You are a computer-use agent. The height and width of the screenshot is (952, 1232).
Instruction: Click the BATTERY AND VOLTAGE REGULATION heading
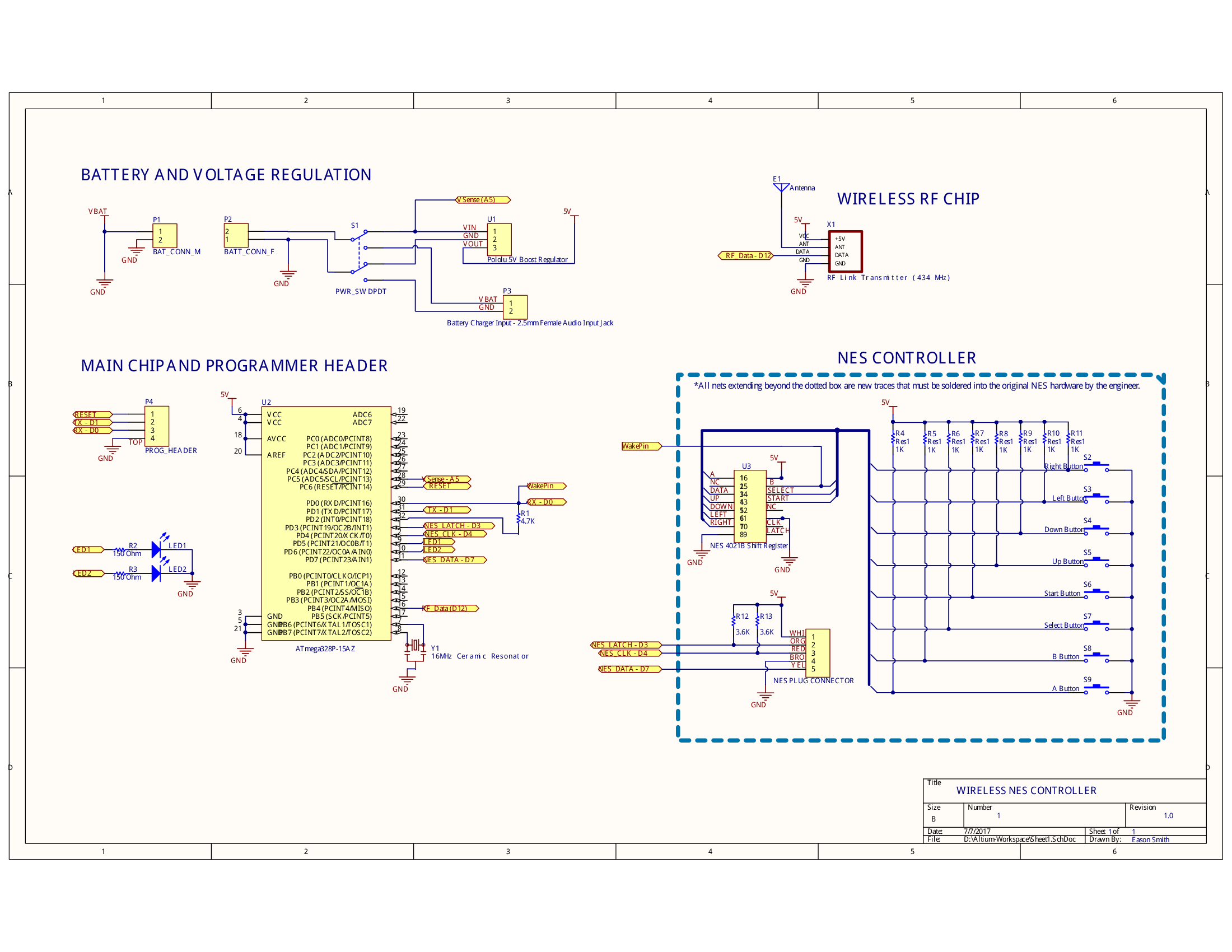click(x=226, y=175)
